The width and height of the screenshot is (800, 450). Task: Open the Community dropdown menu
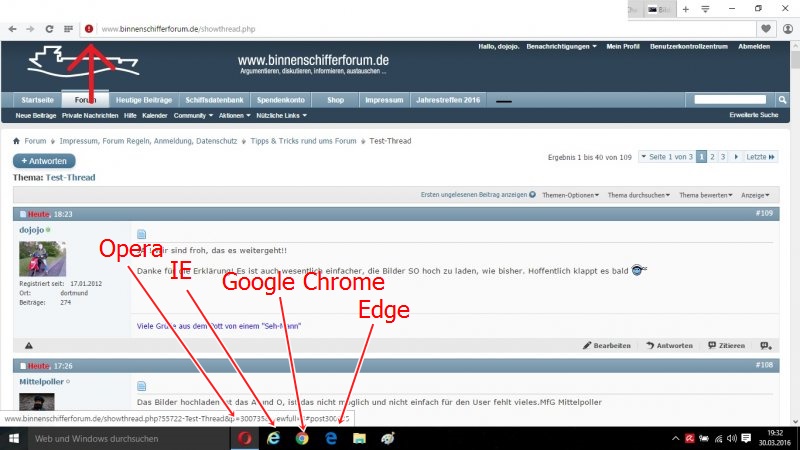(x=192, y=115)
